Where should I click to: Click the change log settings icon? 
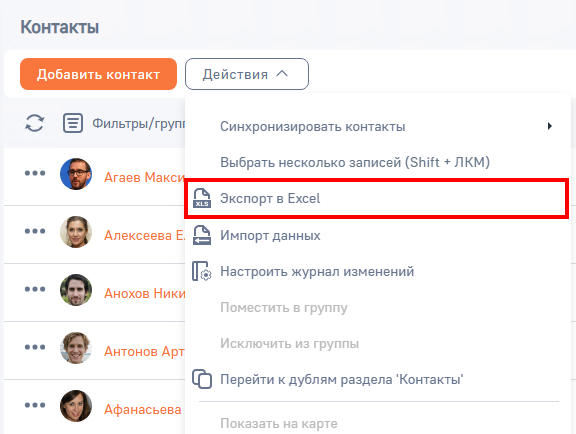[x=202, y=271]
